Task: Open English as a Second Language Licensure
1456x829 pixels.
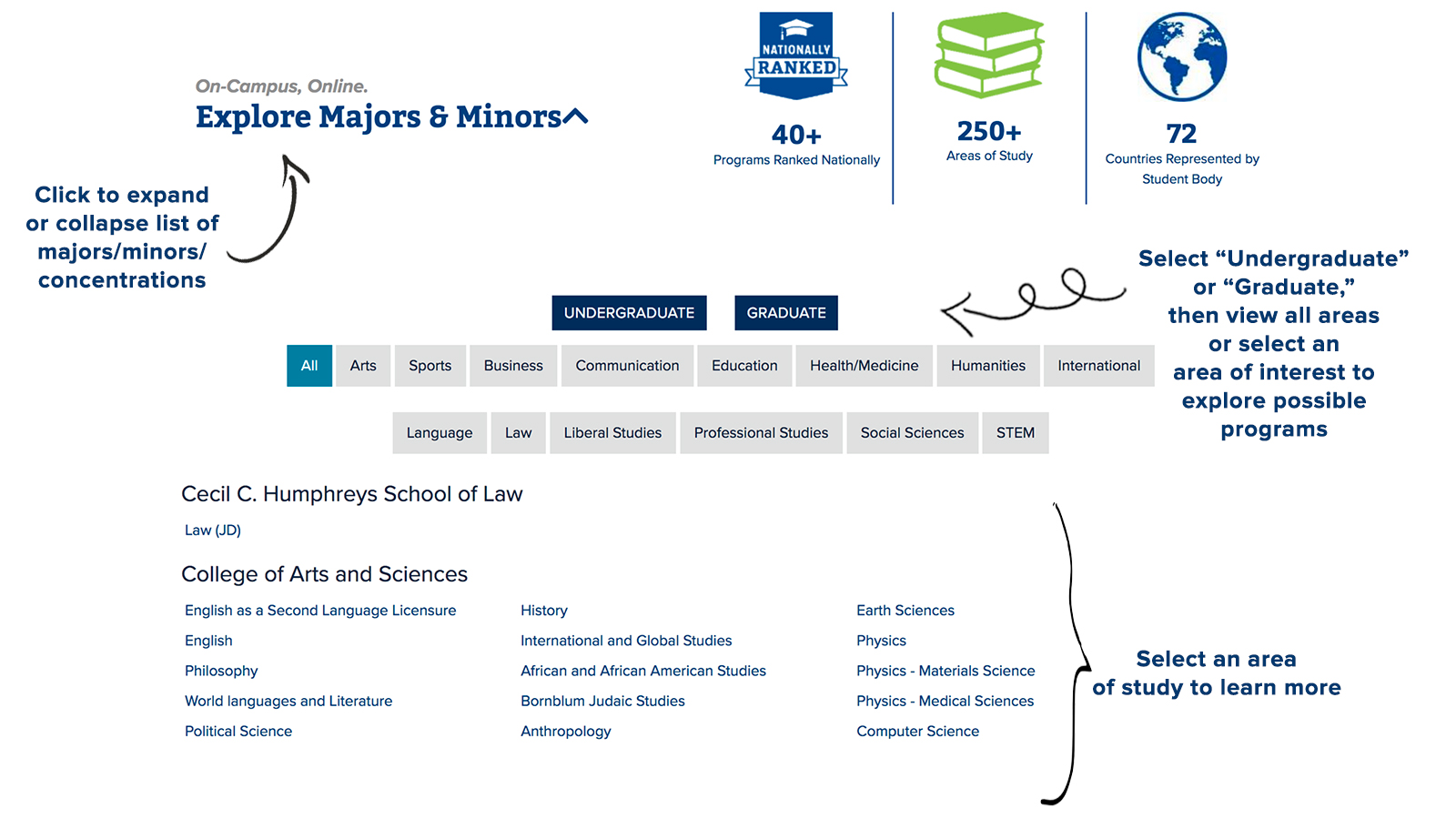Action: (319, 610)
